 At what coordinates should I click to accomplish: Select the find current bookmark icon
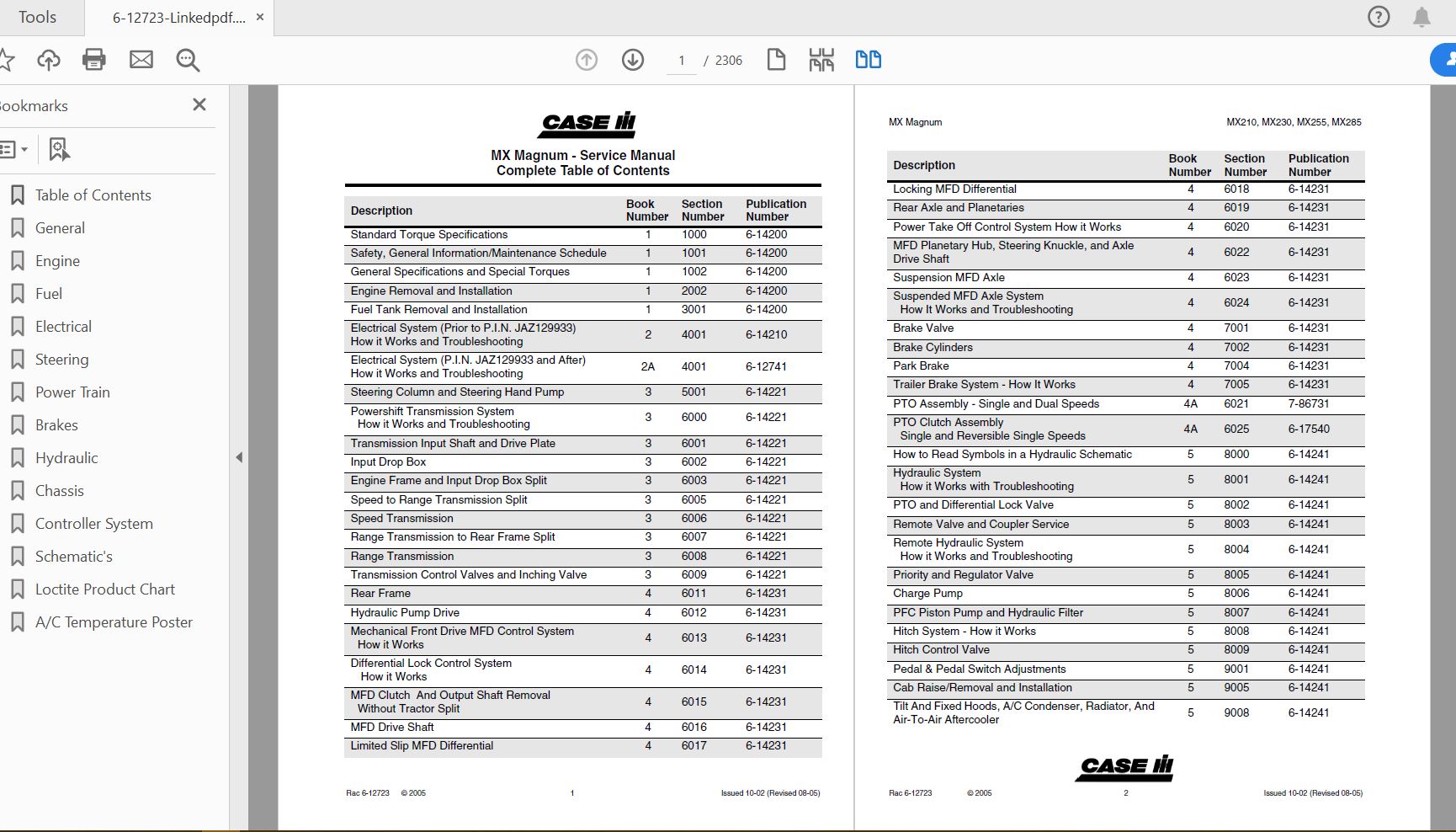pos(57,149)
